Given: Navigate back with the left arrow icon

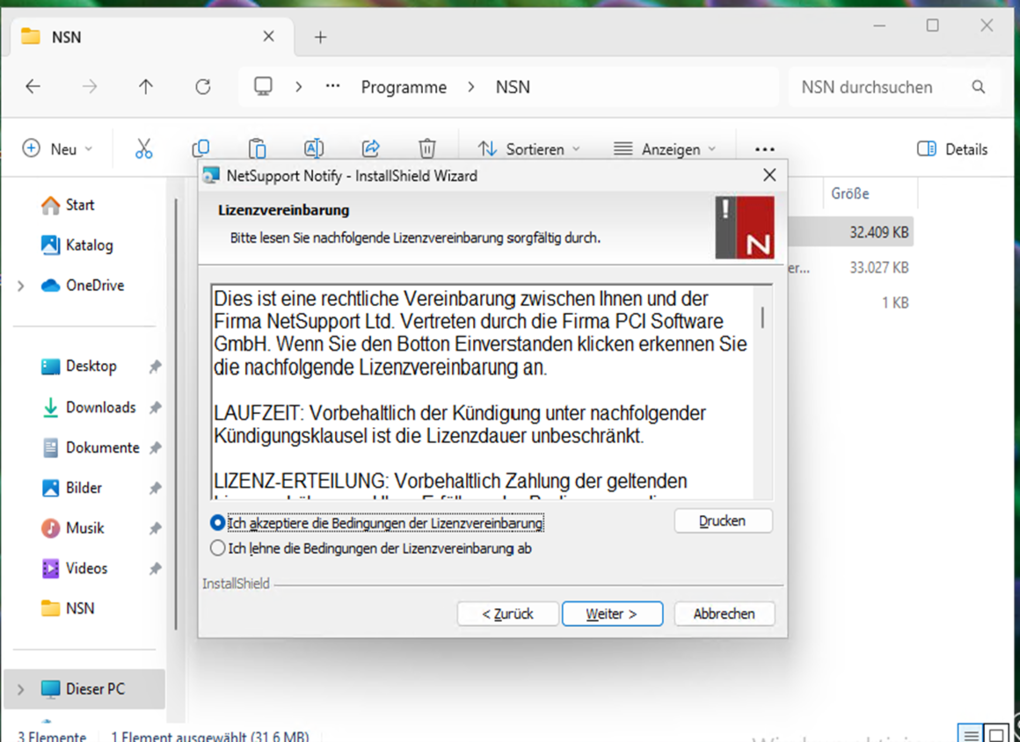Looking at the screenshot, I should (33, 87).
